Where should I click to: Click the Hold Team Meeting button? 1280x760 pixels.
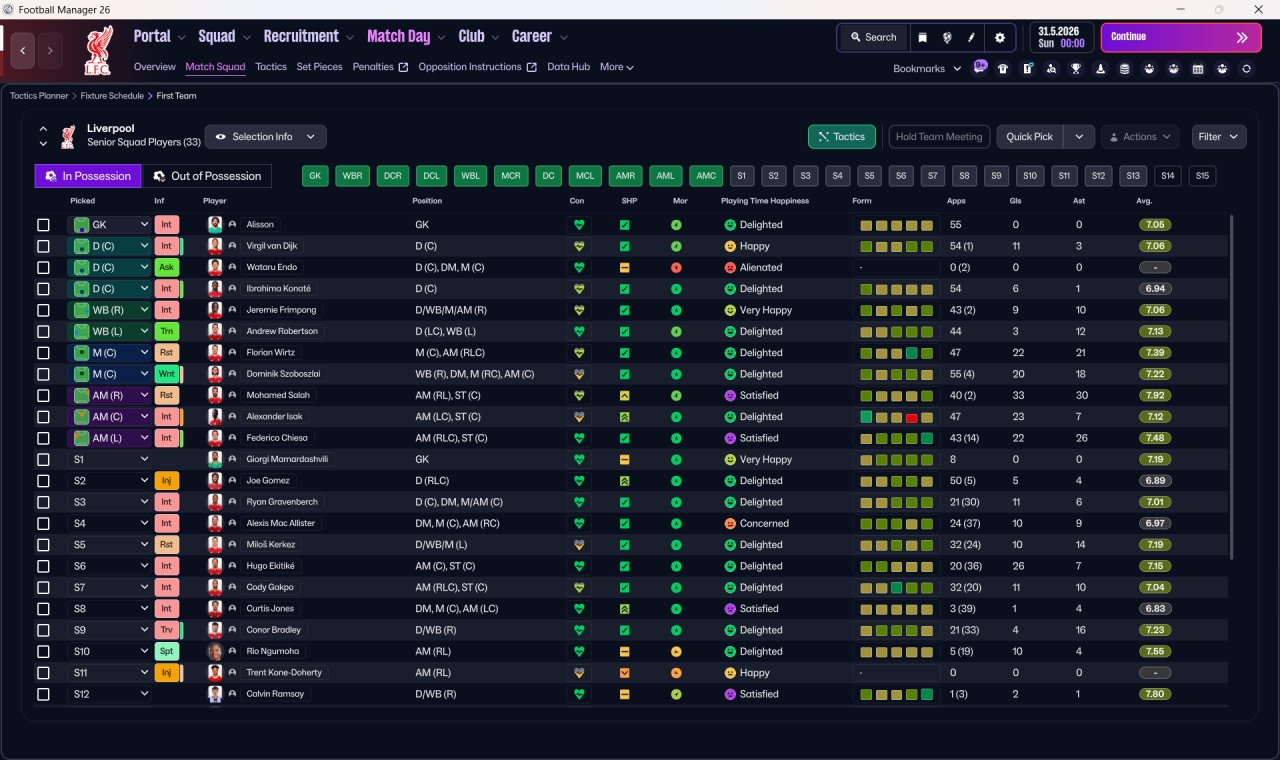pyautogui.click(x=939, y=137)
